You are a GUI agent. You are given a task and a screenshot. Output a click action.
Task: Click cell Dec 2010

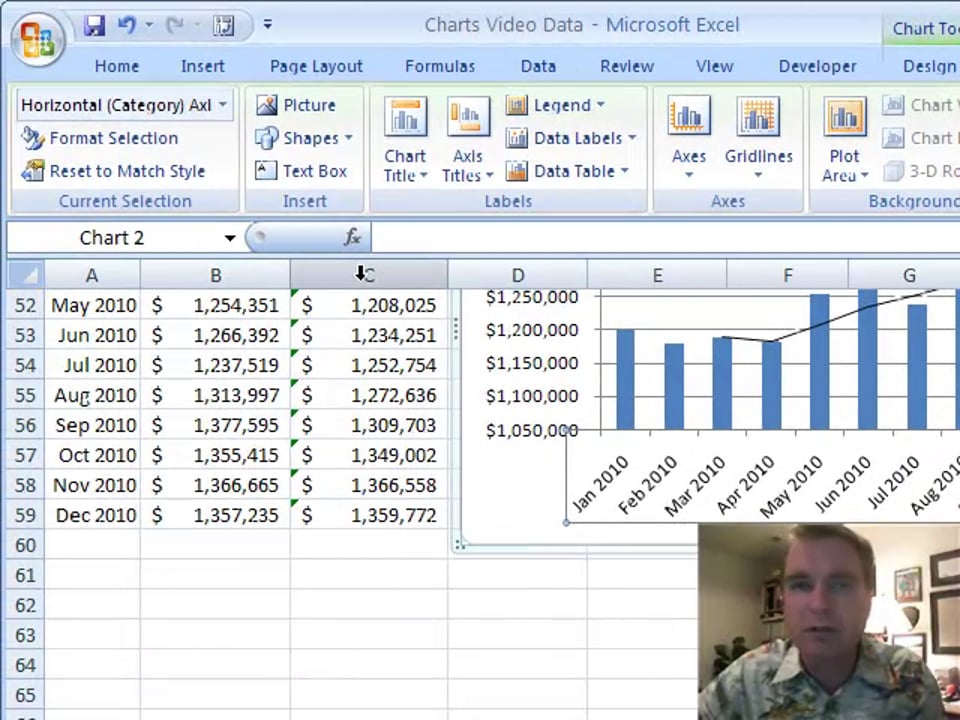coord(92,515)
